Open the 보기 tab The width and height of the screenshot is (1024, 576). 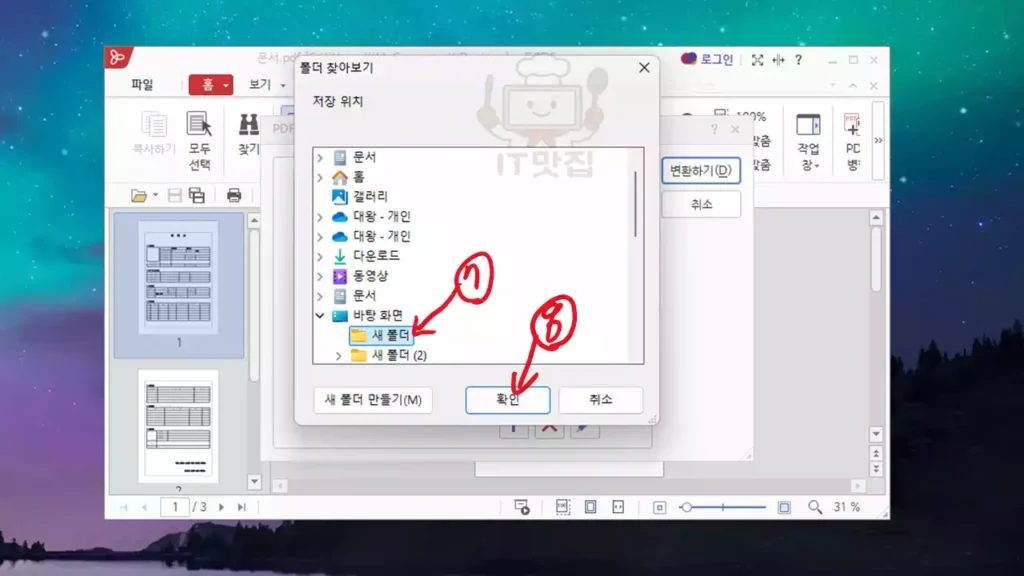pyautogui.click(x=260, y=85)
